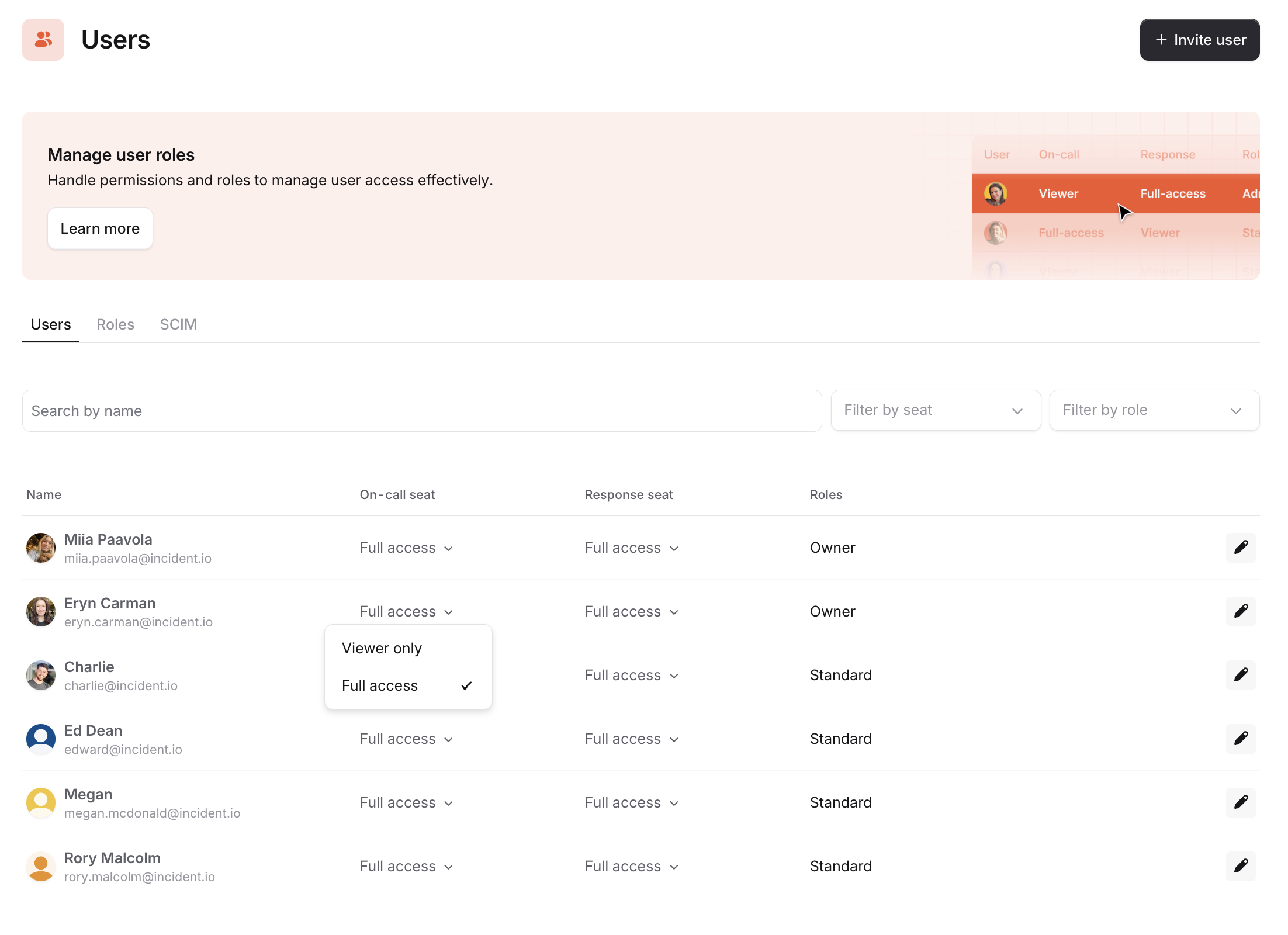The width and height of the screenshot is (1288, 935).
Task: Click the Invite user button
Action: click(1199, 40)
